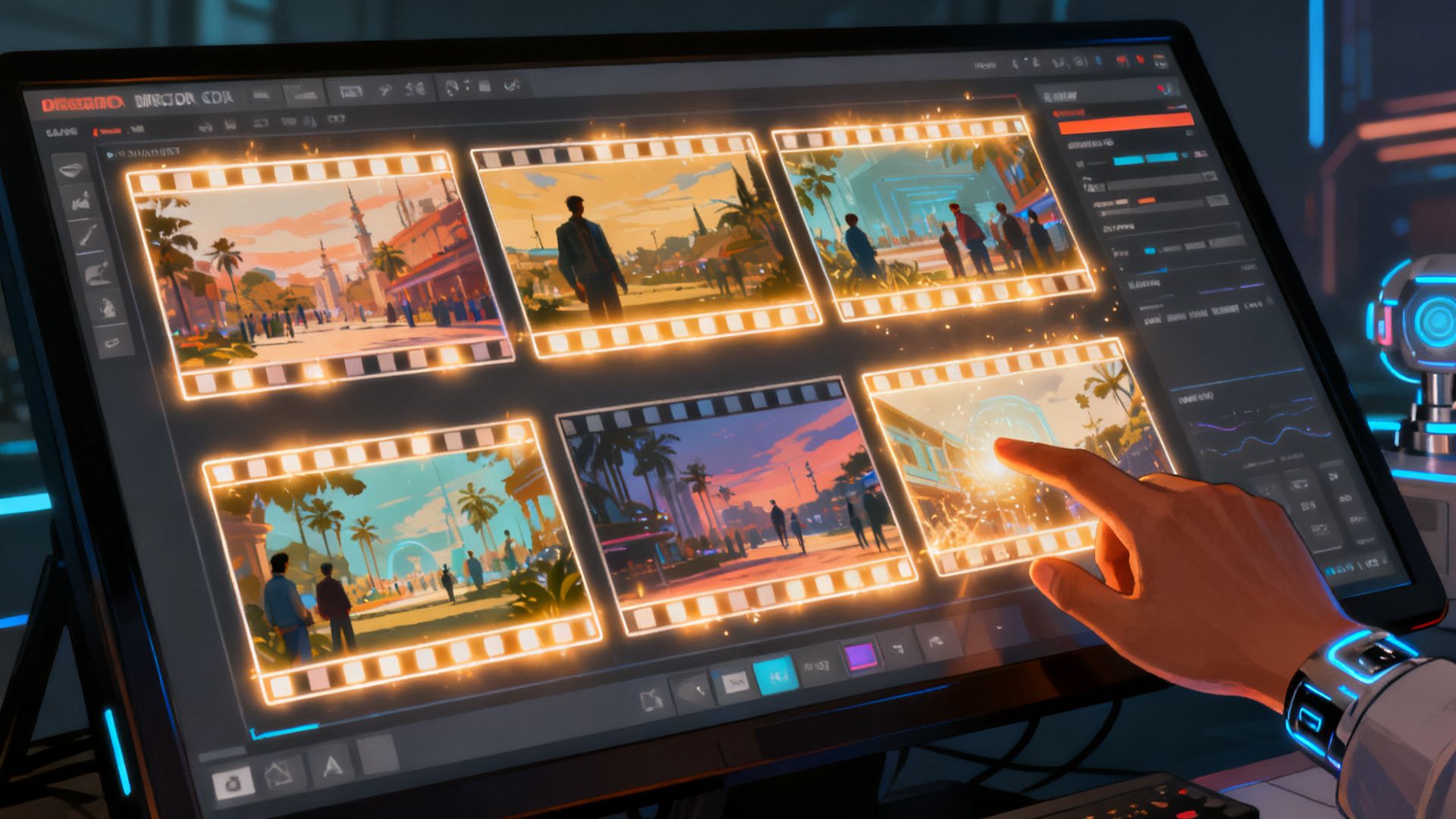Viewport: 1456px width, 819px height.
Task: Select the letter A text tool
Action: pyautogui.click(x=331, y=766)
